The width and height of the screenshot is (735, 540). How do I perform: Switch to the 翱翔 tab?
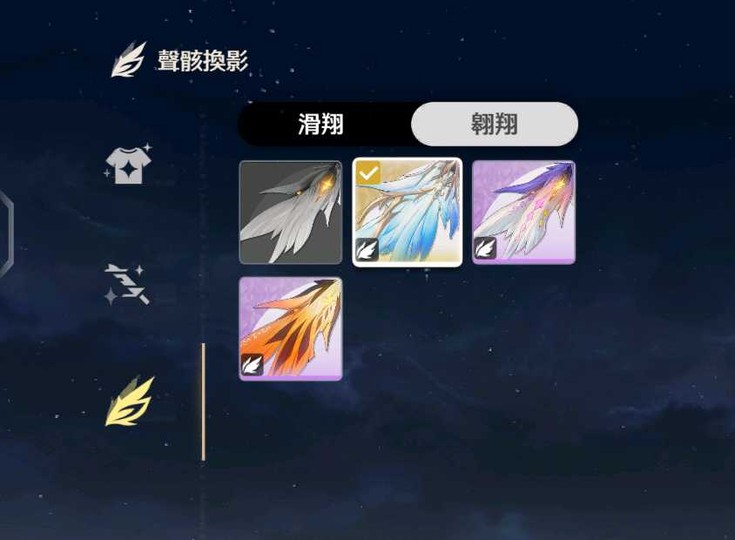pyautogui.click(x=495, y=124)
